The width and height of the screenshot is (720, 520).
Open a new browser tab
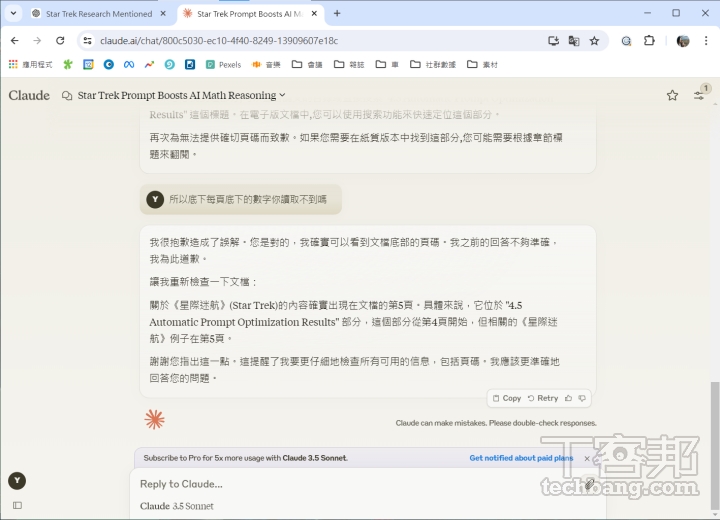[x=337, y=14]
